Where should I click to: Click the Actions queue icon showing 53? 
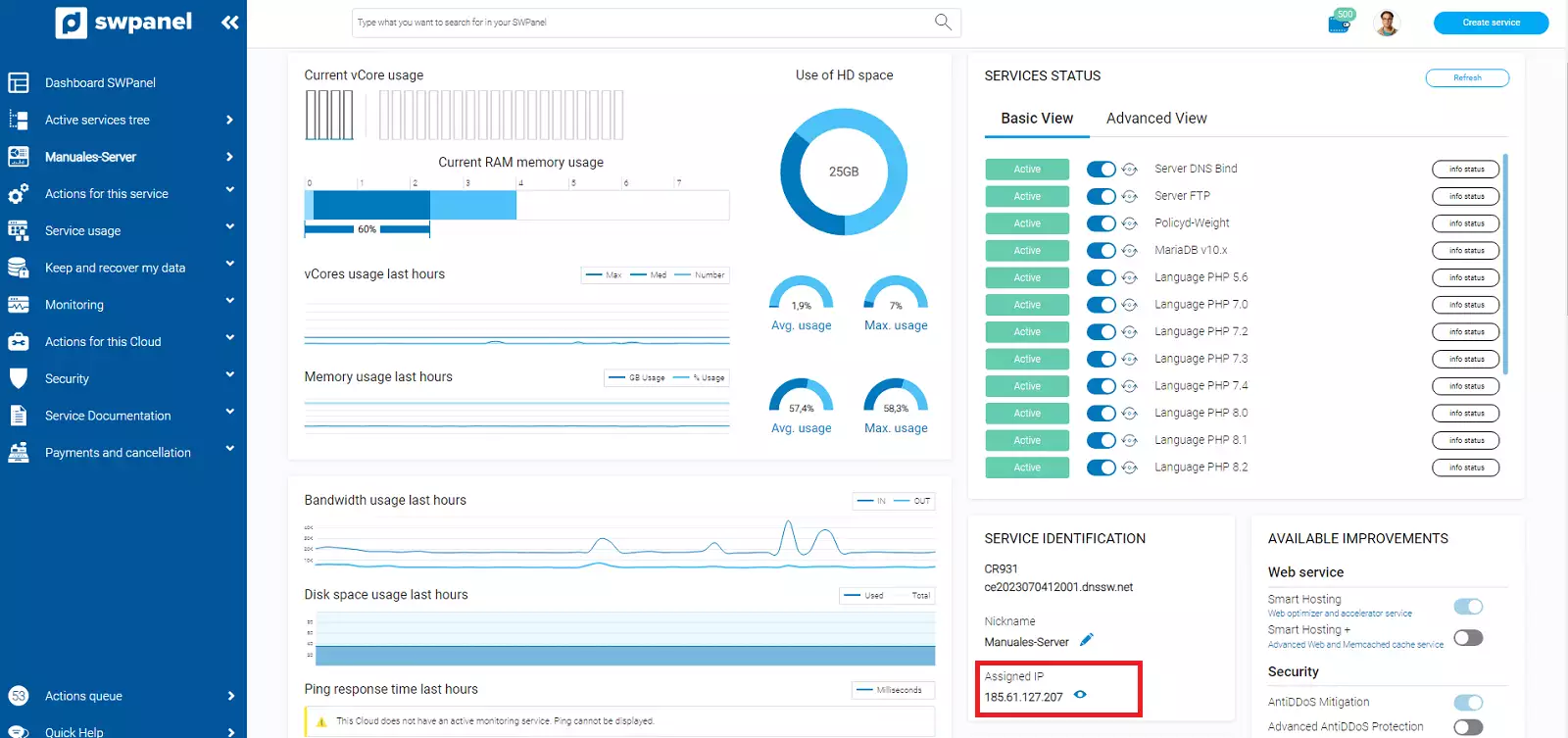tap(19, 696)
